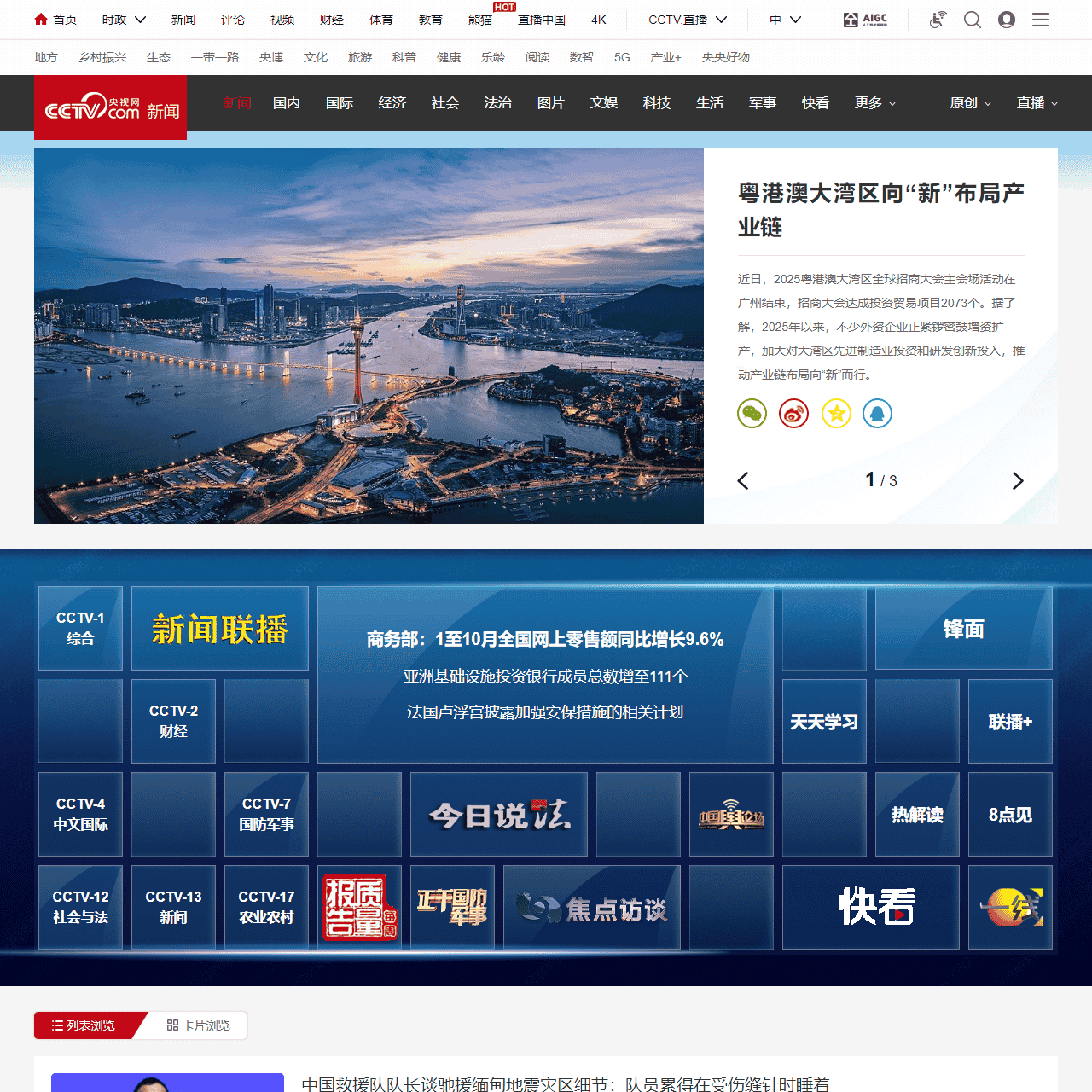Select the 新闻联播 channel tile
This screenshot has height=1092, width=1092.
[219, 628]
